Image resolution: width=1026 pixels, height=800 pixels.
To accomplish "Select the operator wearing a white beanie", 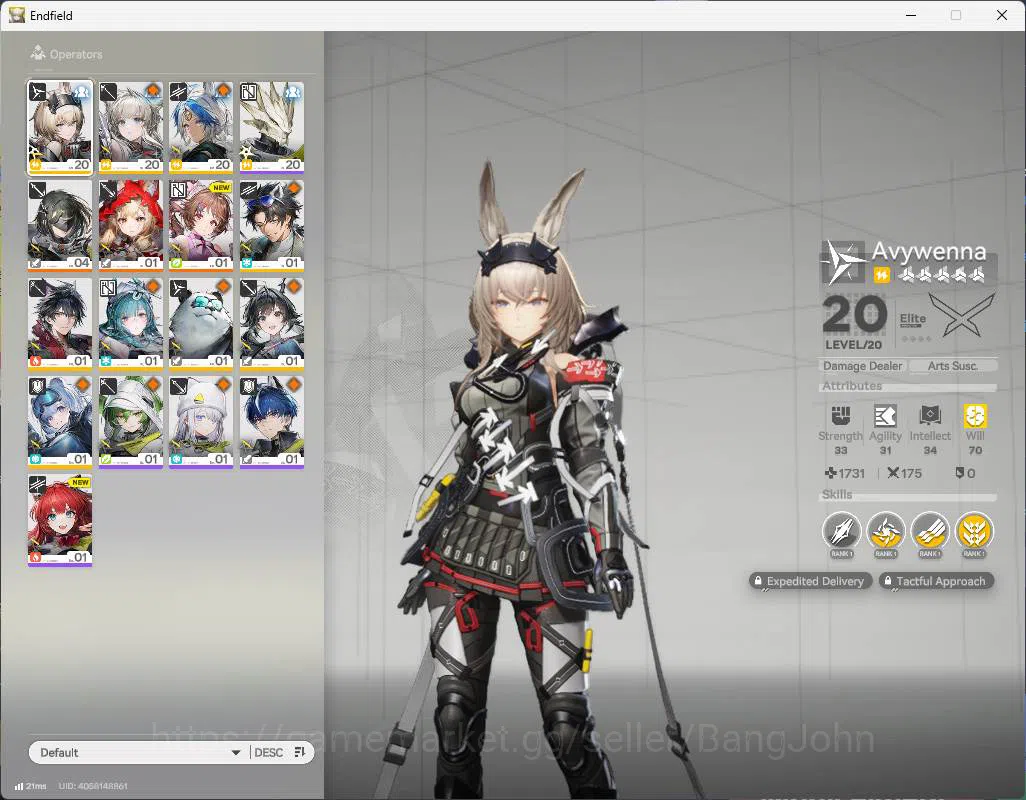I will [201, 422].
